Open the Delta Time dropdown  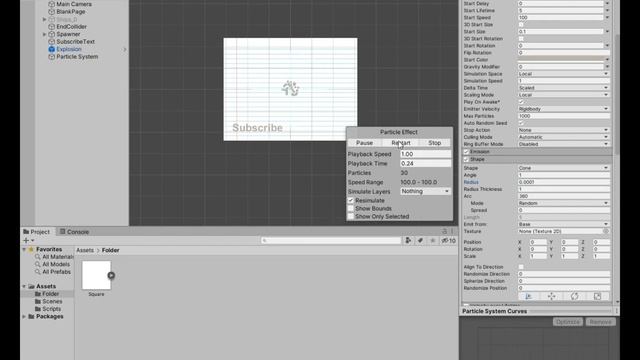point(564,88)
